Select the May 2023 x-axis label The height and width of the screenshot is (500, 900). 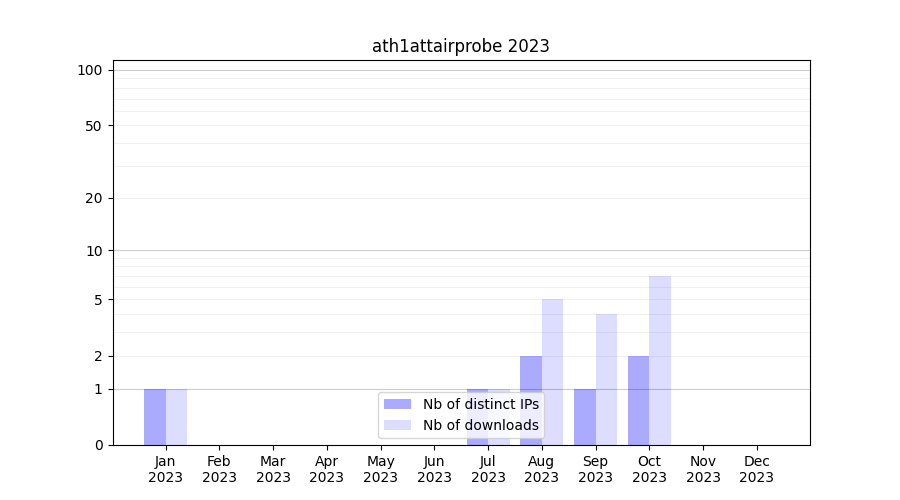[x=380, y=469]
